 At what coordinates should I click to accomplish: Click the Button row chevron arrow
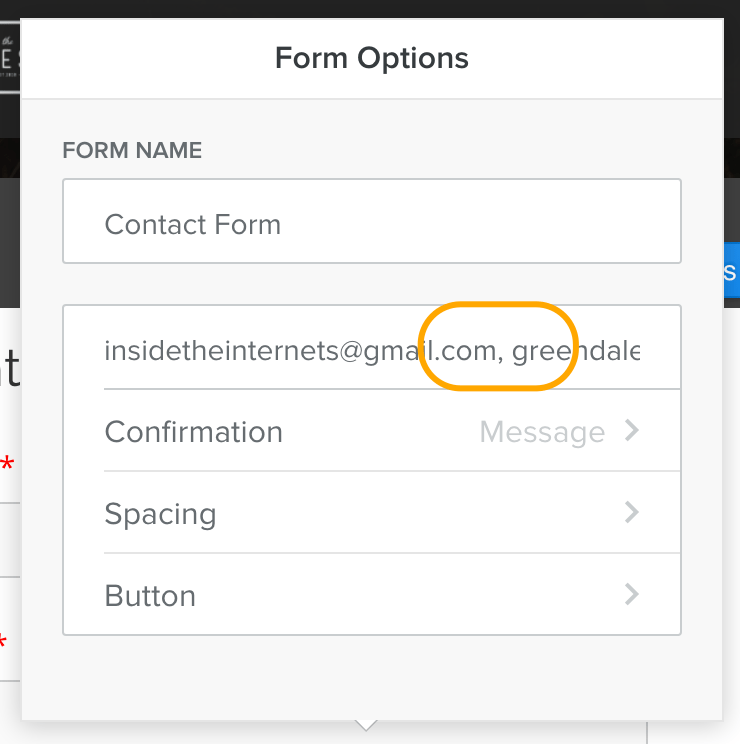(632, 594)
